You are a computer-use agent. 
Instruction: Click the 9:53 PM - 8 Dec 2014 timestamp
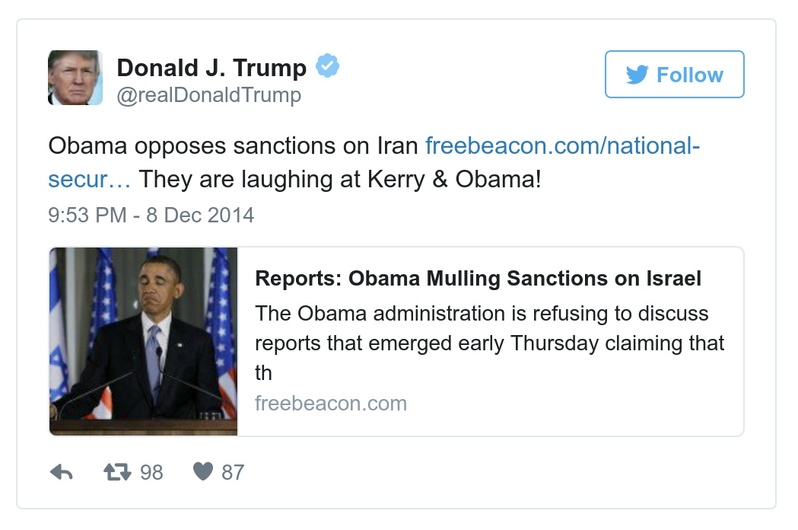[x=151, y=214]
